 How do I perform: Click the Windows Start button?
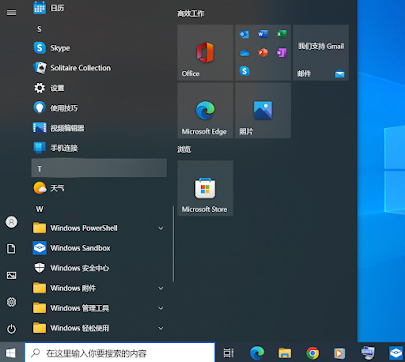coord(11,353)
